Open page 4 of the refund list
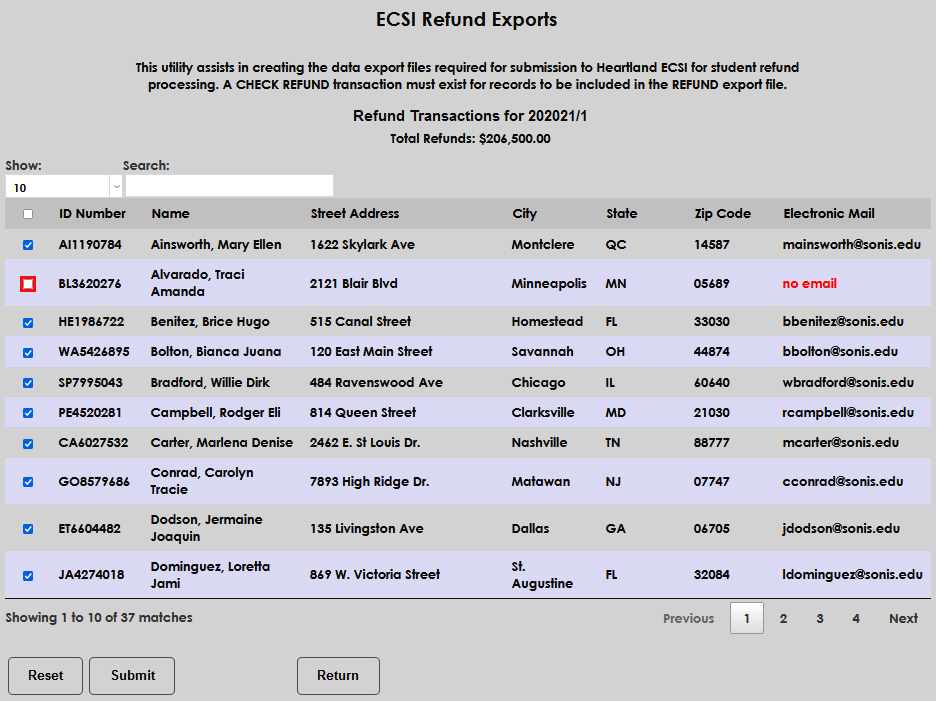This screenshot has width=936, height=701. (855, 618)
